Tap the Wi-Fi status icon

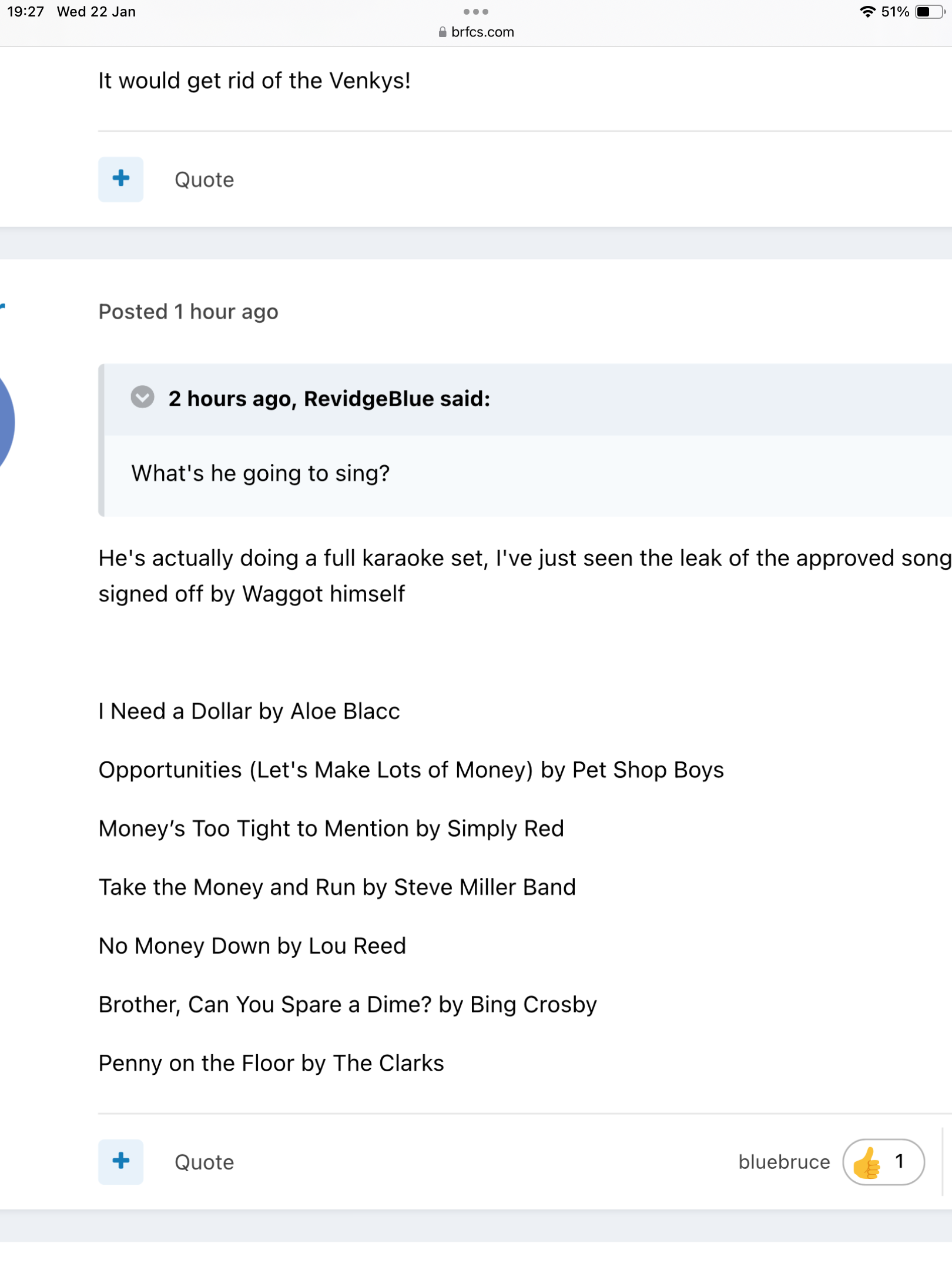[x=867, y=12]
